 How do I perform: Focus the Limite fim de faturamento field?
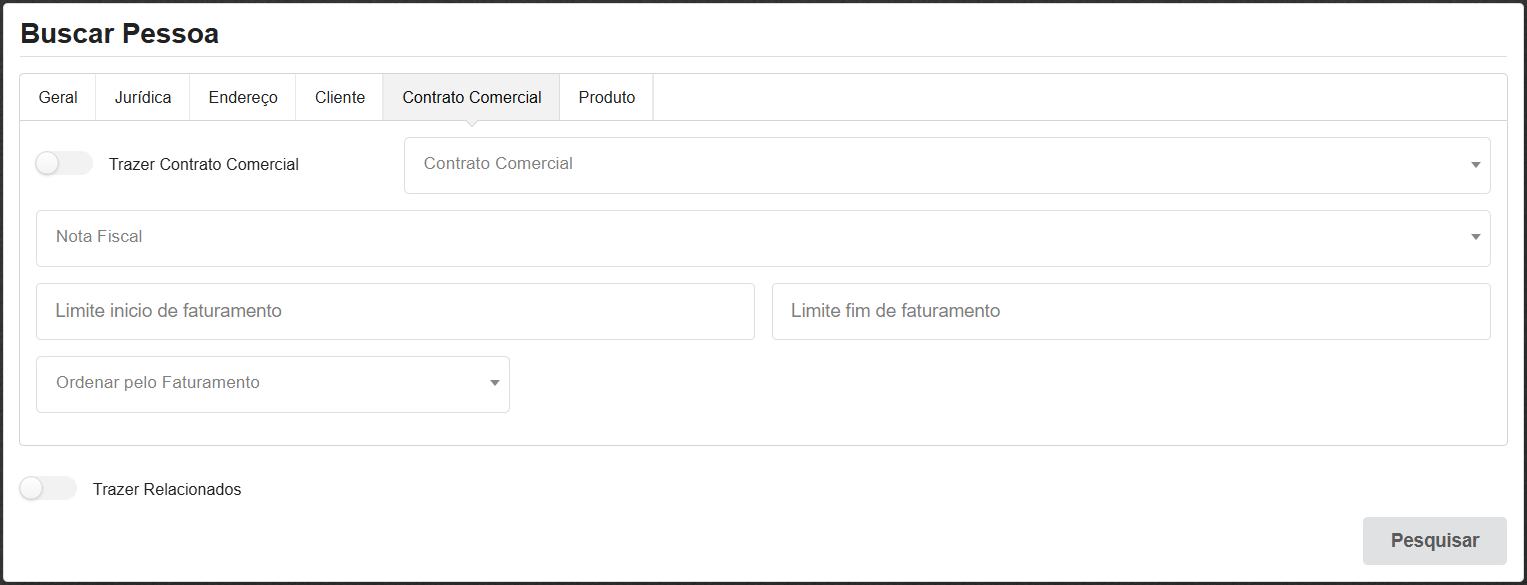(1130, 311)
